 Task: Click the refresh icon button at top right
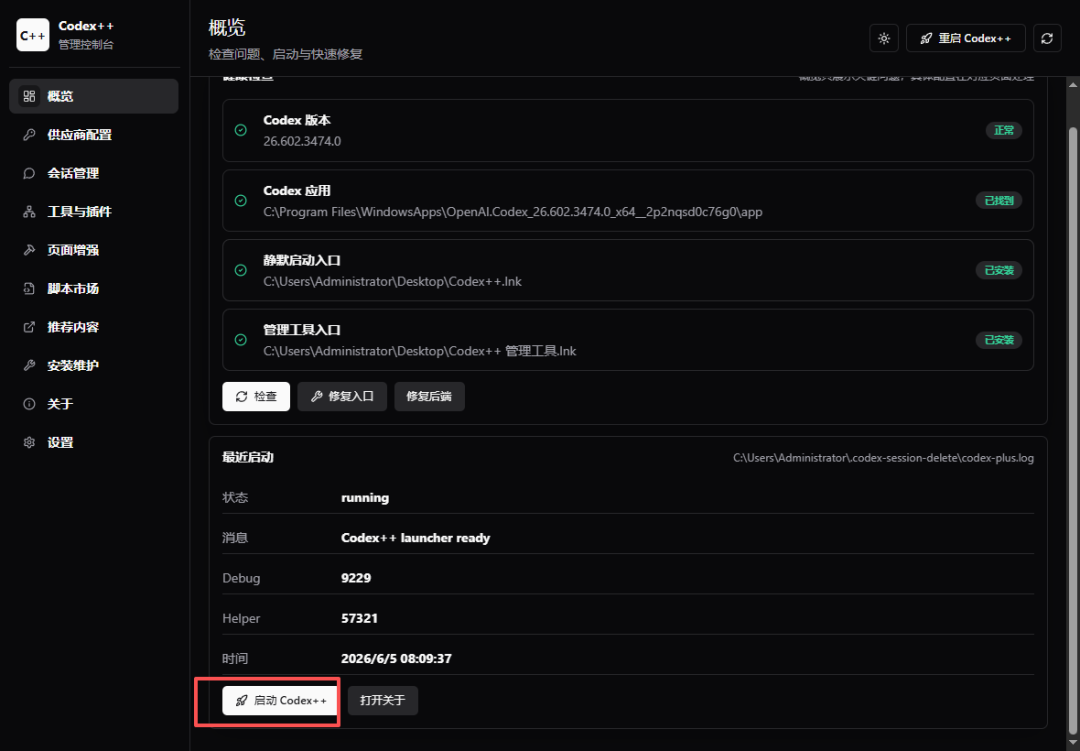[x=1047, y=39]
